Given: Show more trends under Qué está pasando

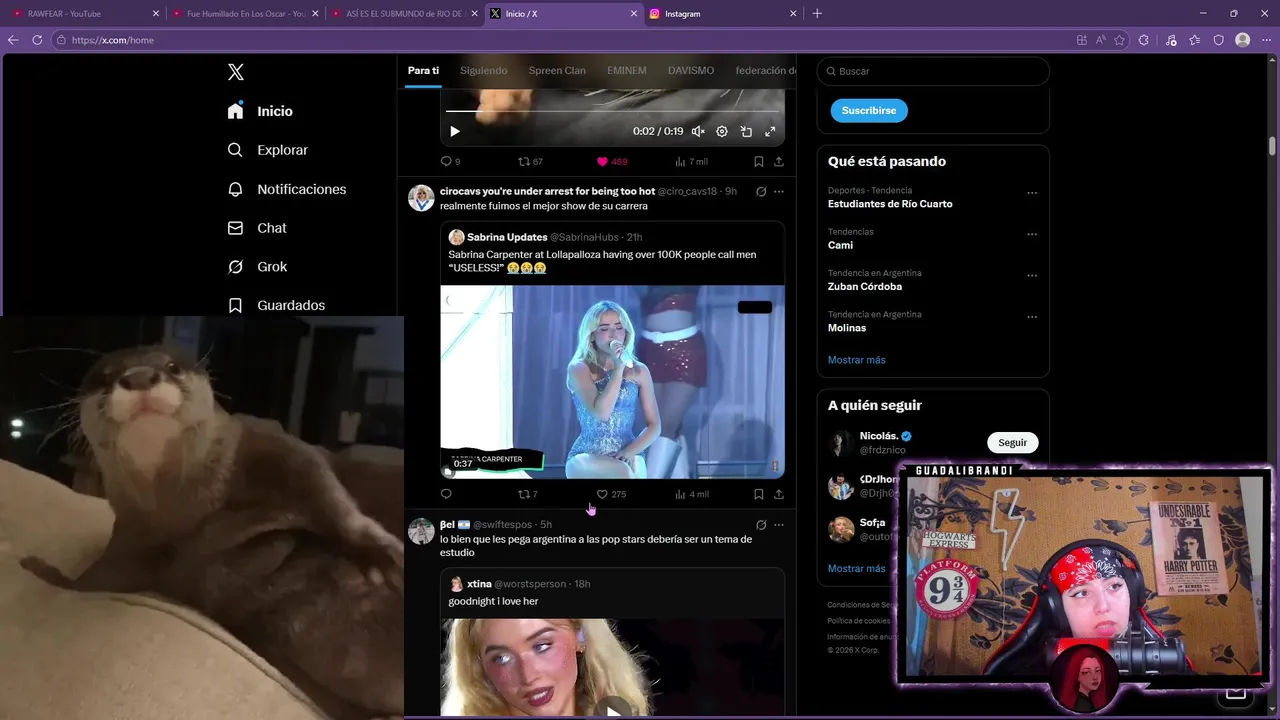Looking at the screenshot, I should click(856, 360).
